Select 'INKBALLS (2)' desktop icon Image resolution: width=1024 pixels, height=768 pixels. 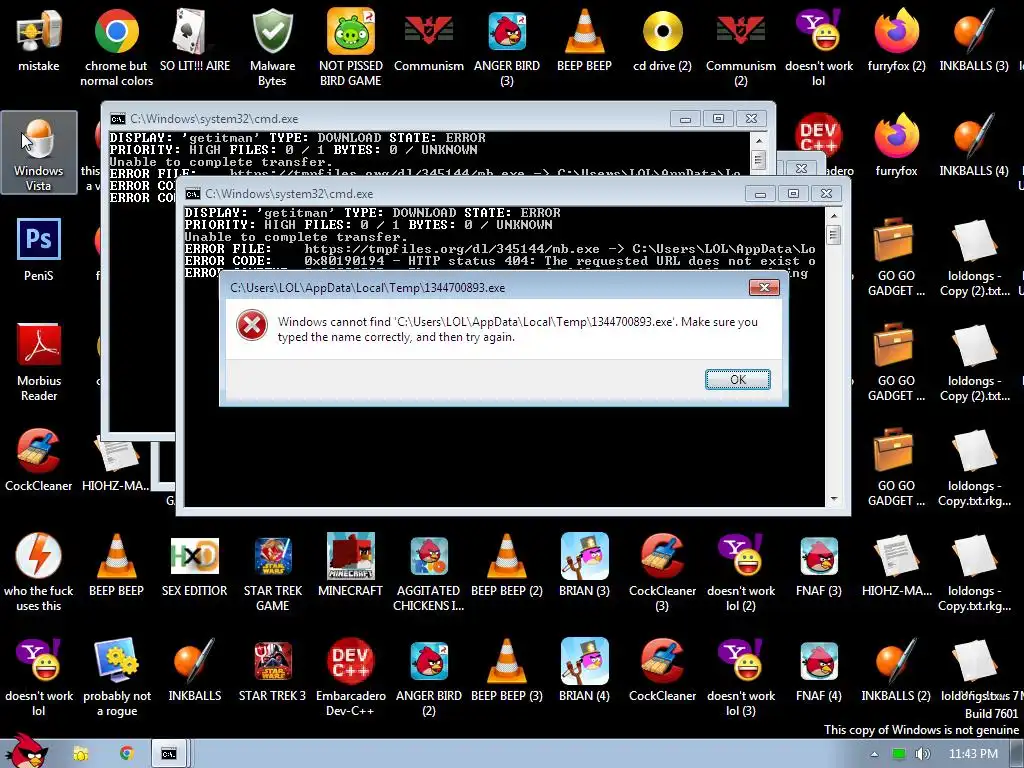tap(896, 671)
